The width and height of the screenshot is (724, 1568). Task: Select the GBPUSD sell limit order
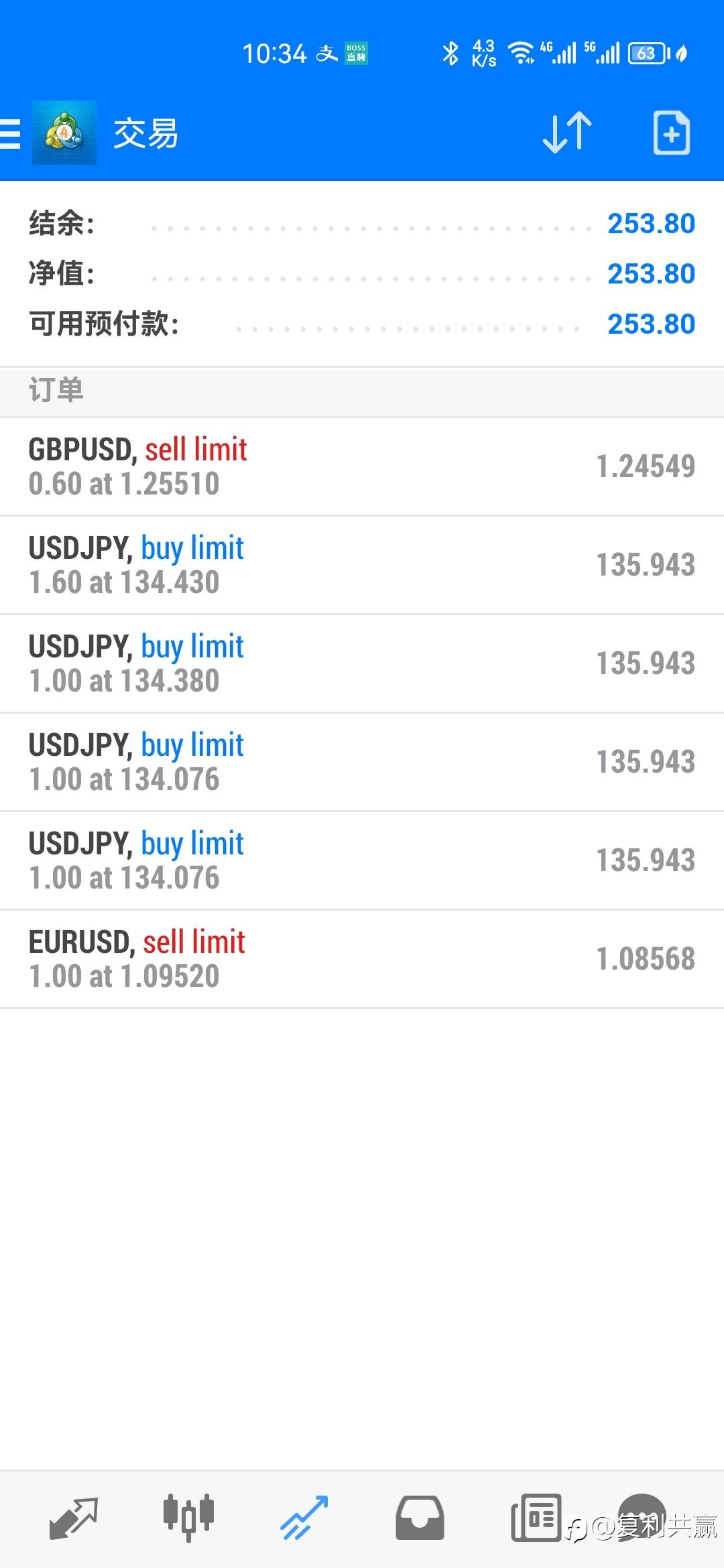pyautogui.click(x=362, y=466)
